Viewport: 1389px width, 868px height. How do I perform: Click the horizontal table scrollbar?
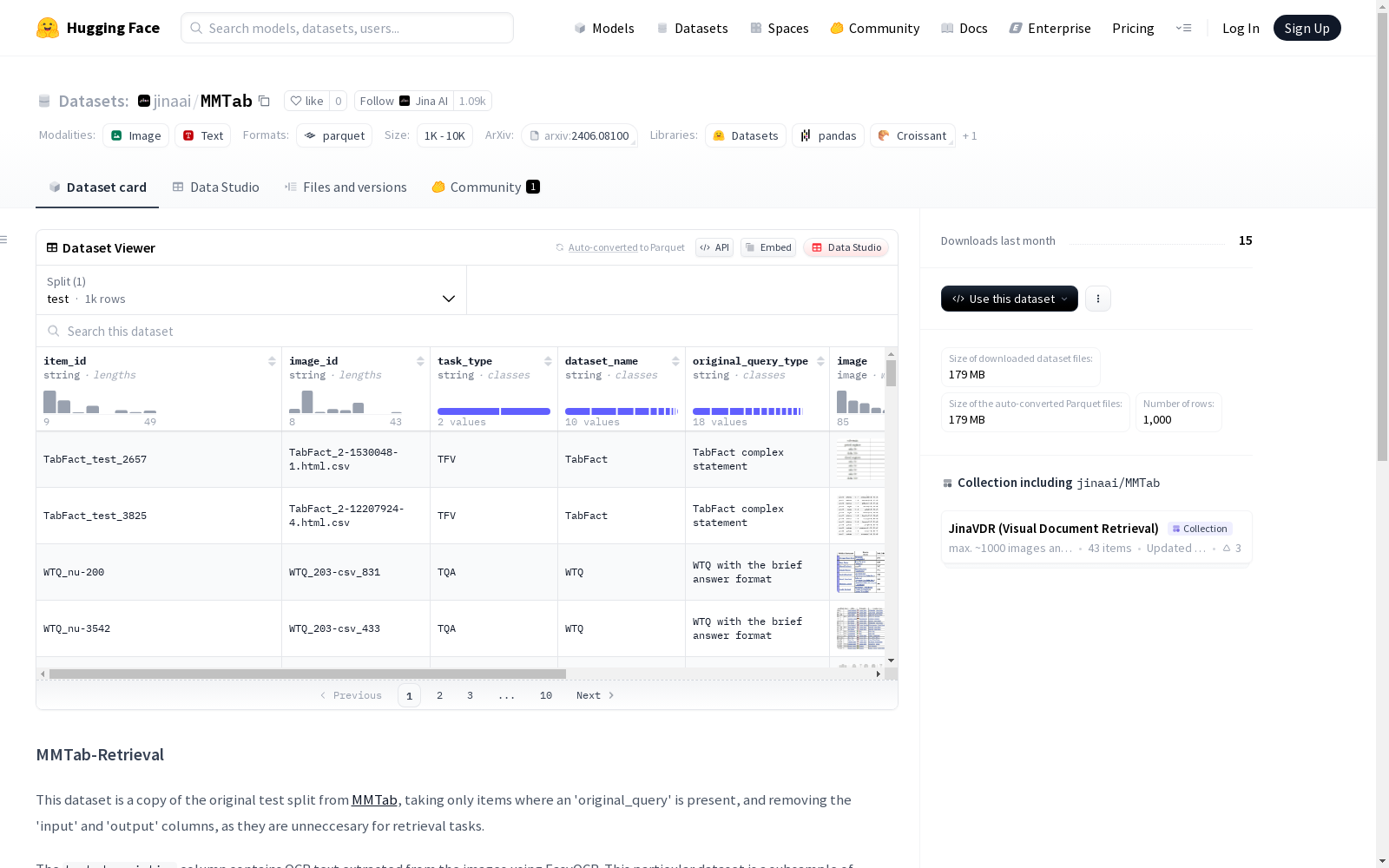(307, 674)
